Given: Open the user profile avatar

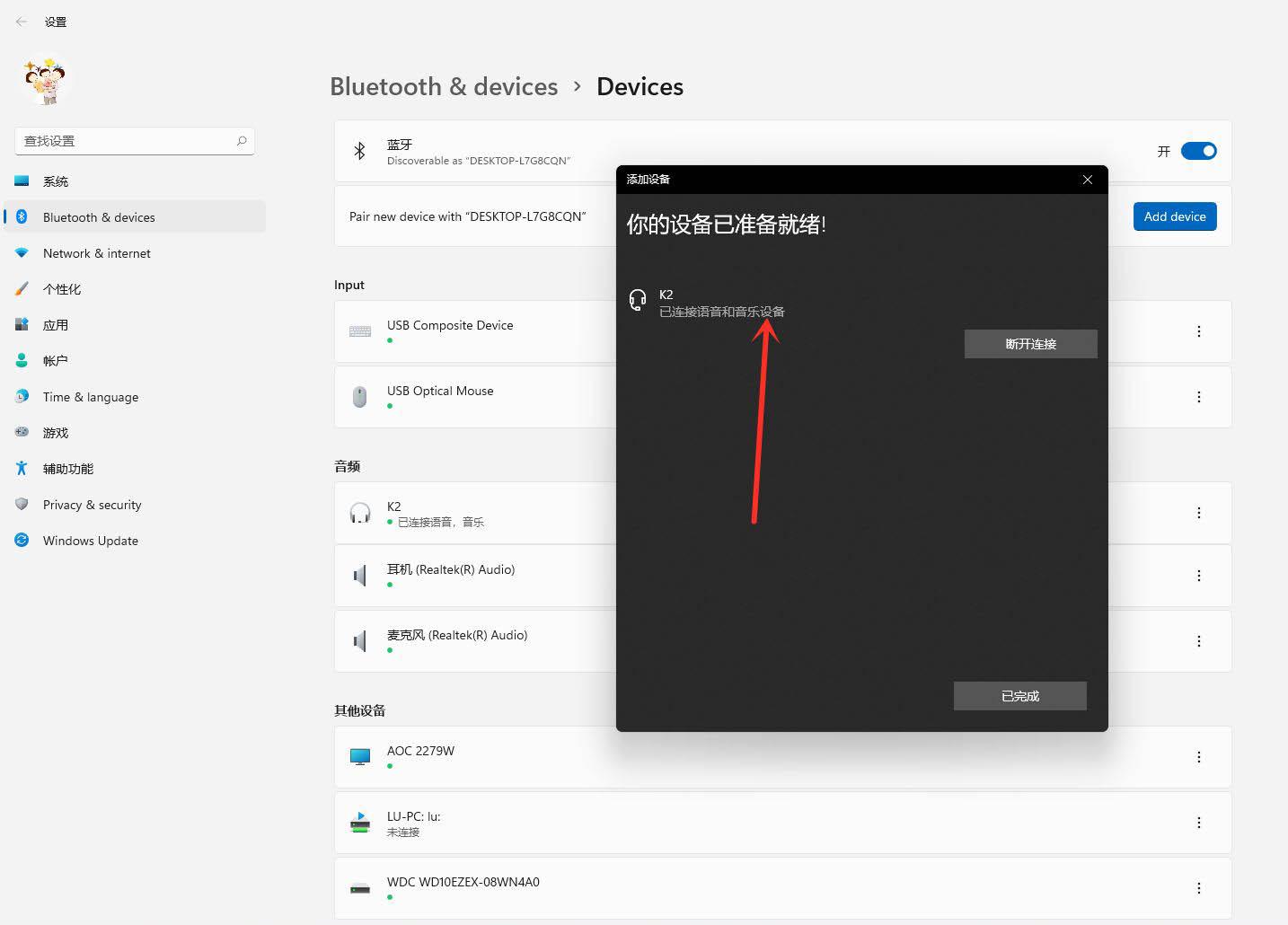Looking at the screenshot, I should click(45, 81).
